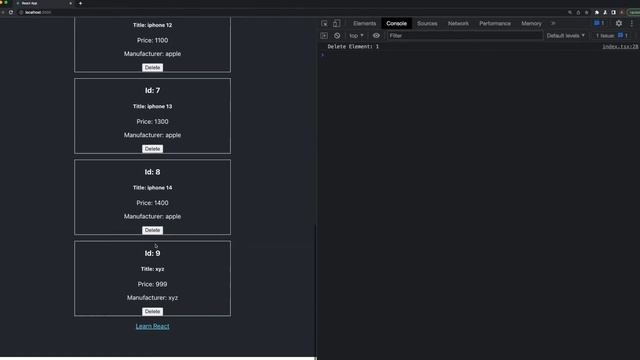Open the Default levels dropdown
Screen dimensions: 640x360
coord(565,36)
